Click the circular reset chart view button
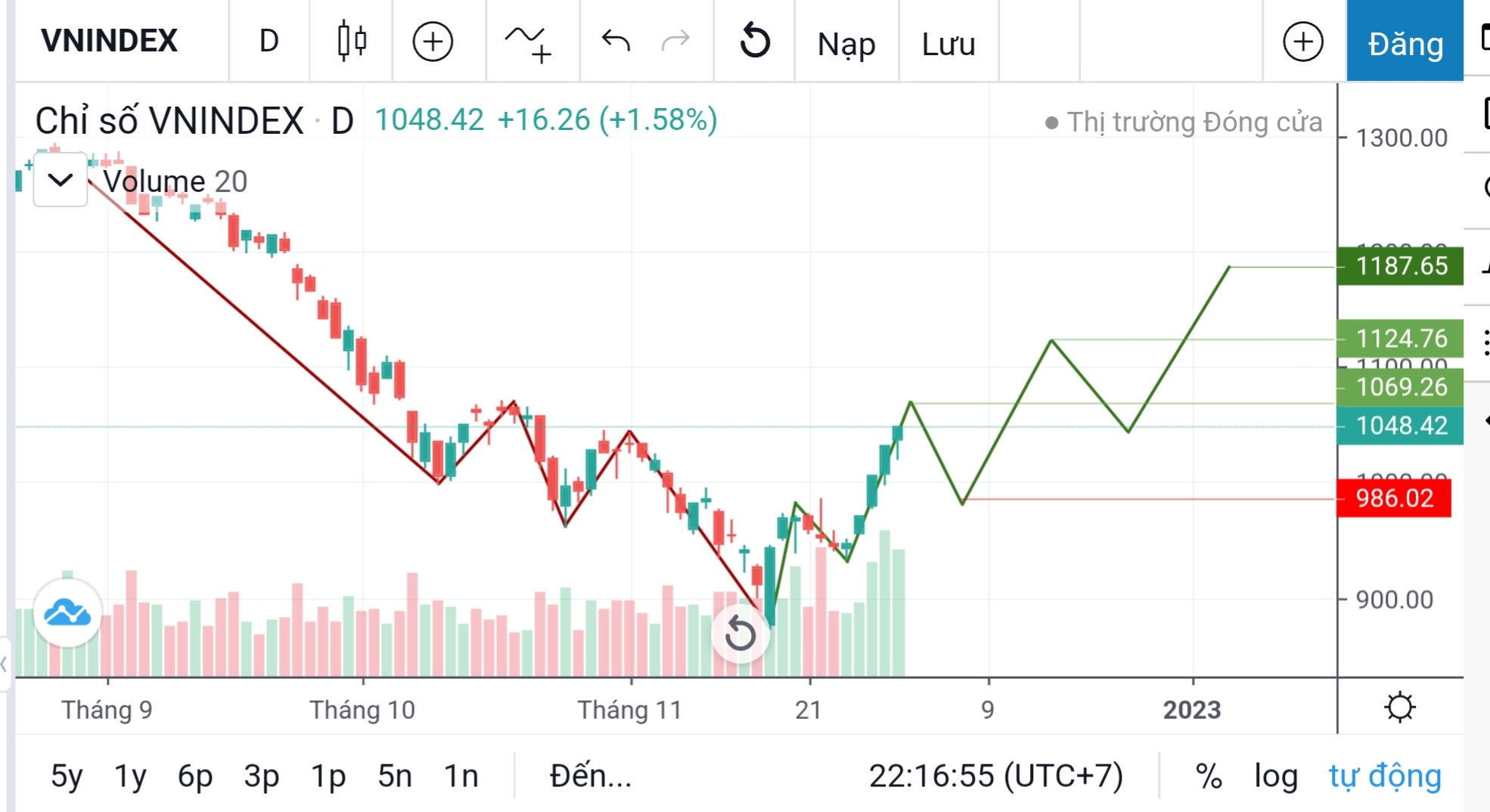Screen dimensions: 1490x812 pos(740,634)
